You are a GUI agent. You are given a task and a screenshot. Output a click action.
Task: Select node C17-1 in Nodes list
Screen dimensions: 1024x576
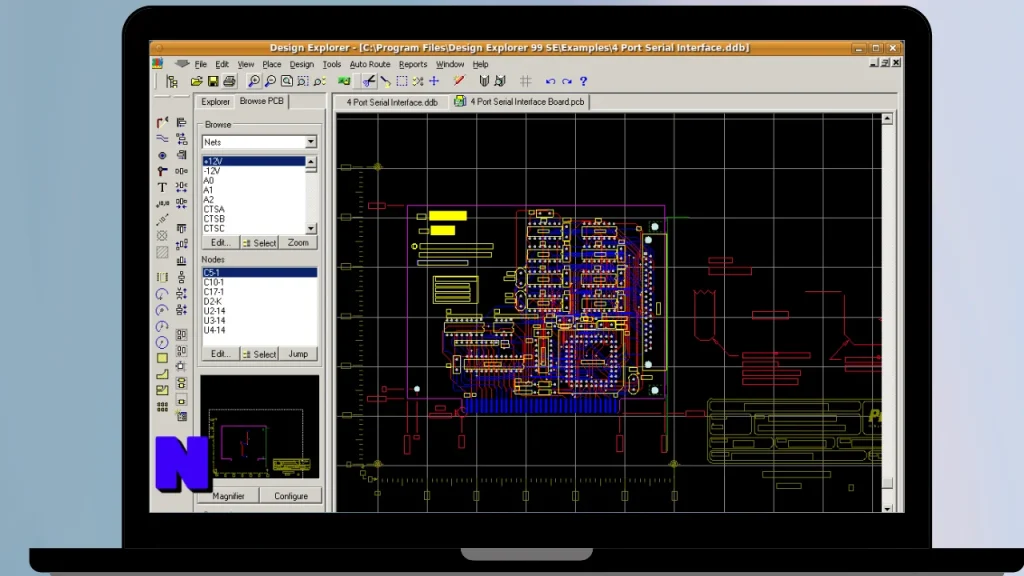pos(259,292)
